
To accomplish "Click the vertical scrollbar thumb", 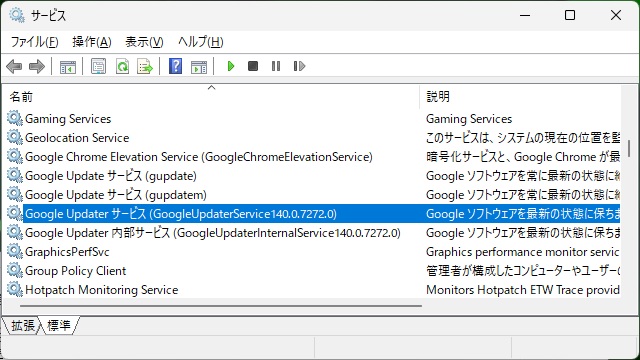I will click(629, 148).
